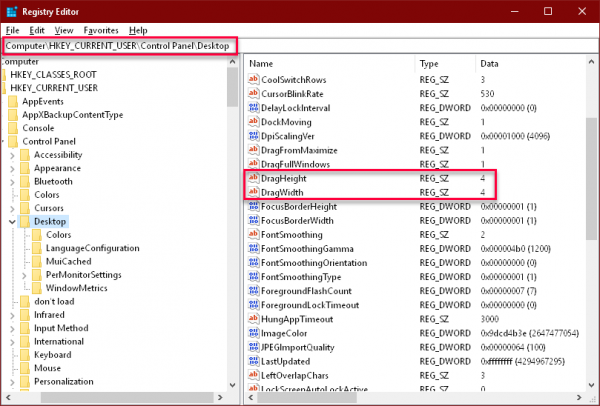Select the FocusBorderHeight DWORD icon
The height and width of the screenshot is (406, 600).
click(x=253, y=207)
